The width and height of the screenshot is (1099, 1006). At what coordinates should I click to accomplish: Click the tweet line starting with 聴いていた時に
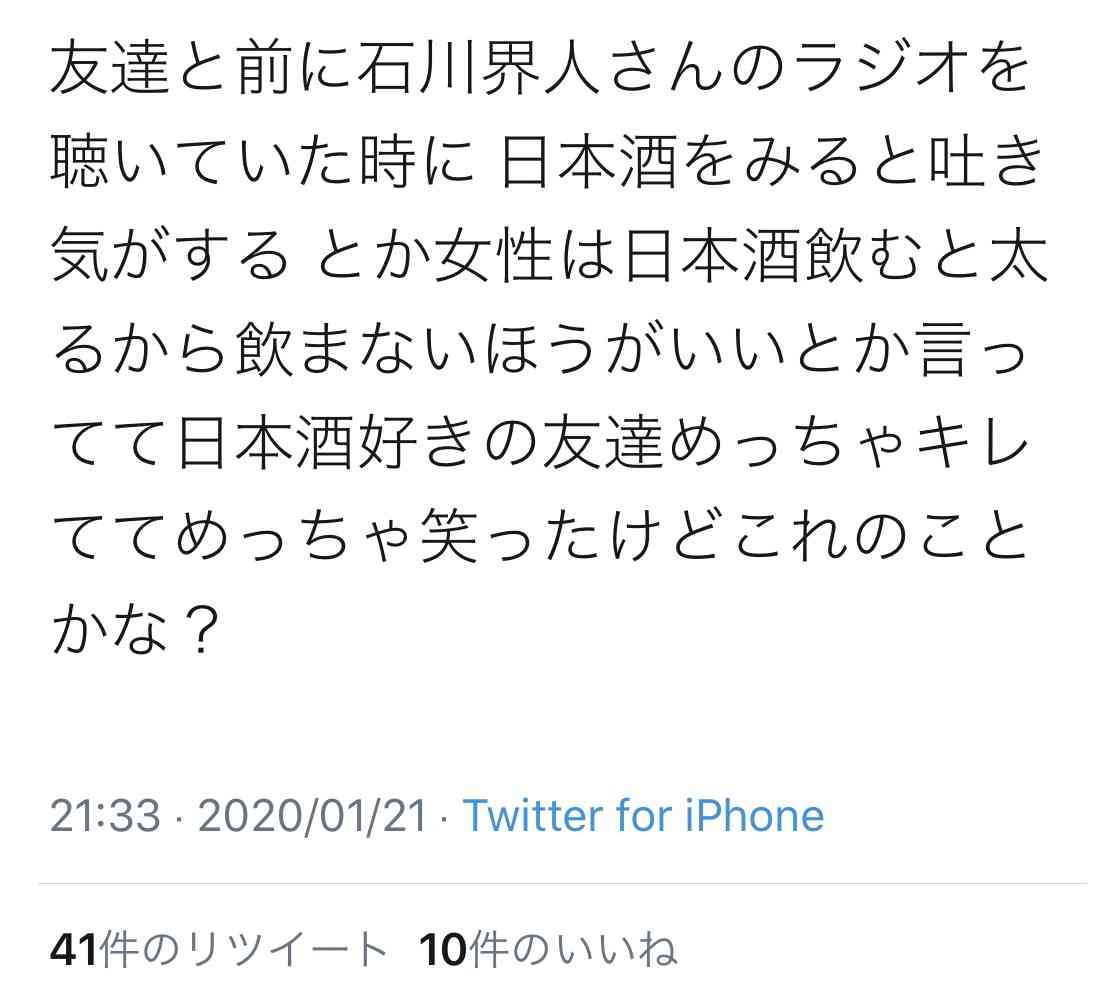pos(548,162)
